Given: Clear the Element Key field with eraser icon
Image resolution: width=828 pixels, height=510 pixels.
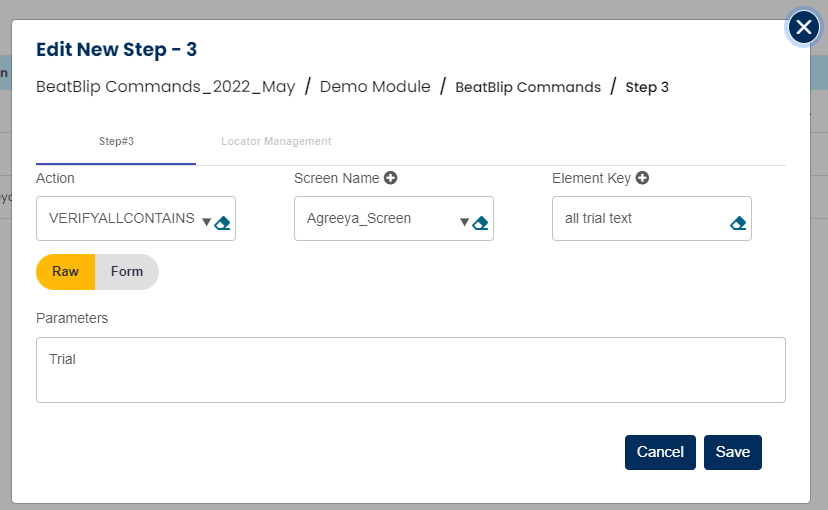Looking at the screenshot, I should pyautogui.click(x=738, y=222).
